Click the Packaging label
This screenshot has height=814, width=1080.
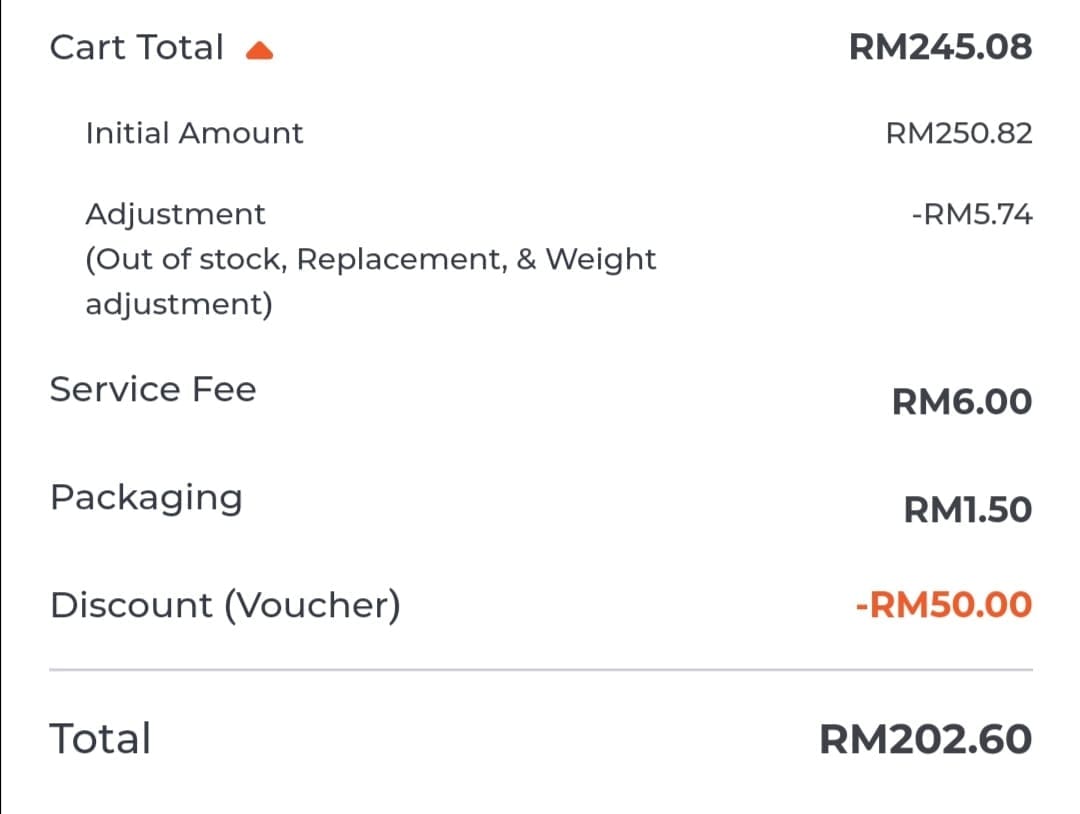point(147,499)
